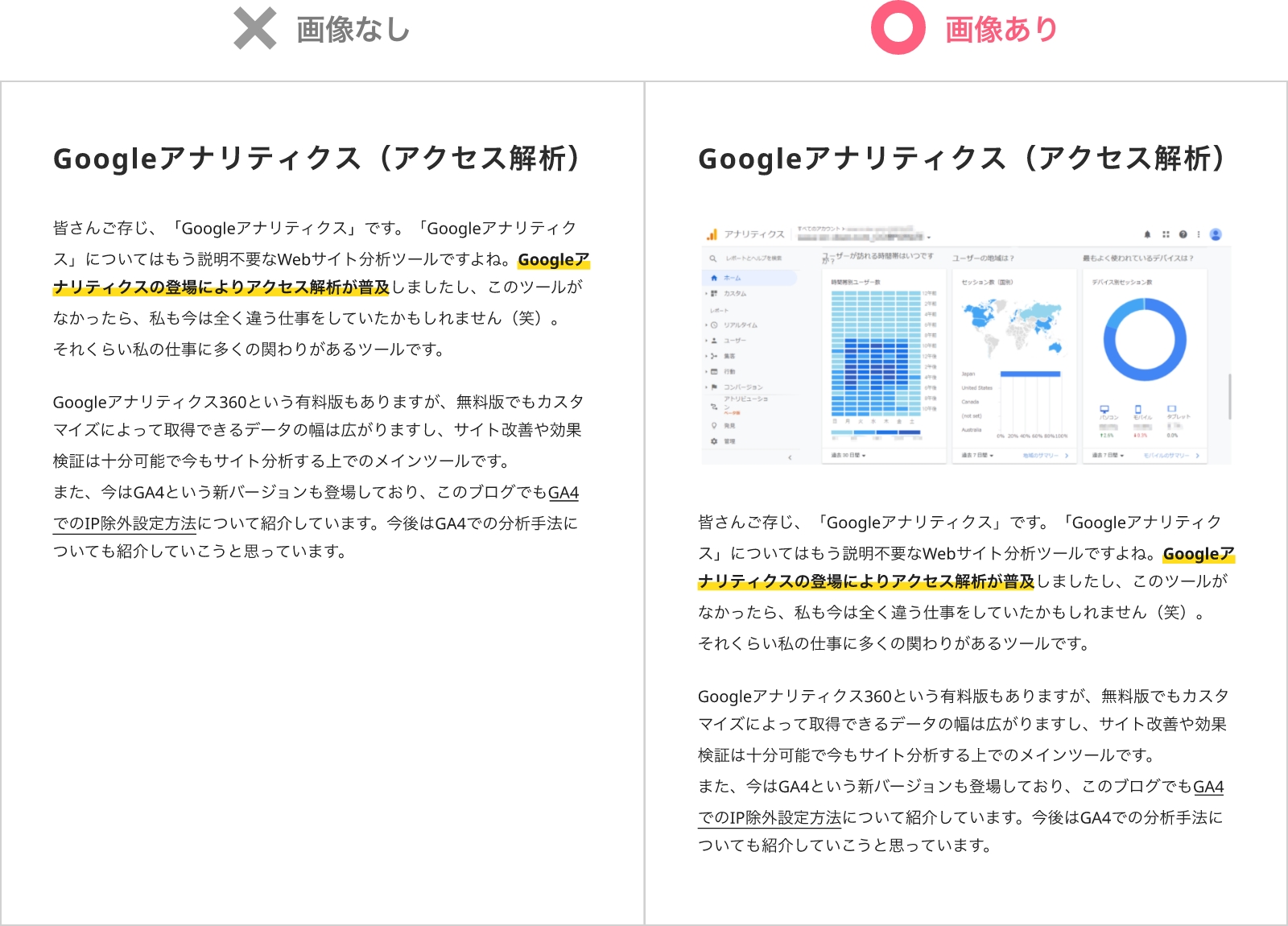Open the apps grid icon in Analytics header
This screenshot has height=926, width=1288.
(x=1166, y=234)
